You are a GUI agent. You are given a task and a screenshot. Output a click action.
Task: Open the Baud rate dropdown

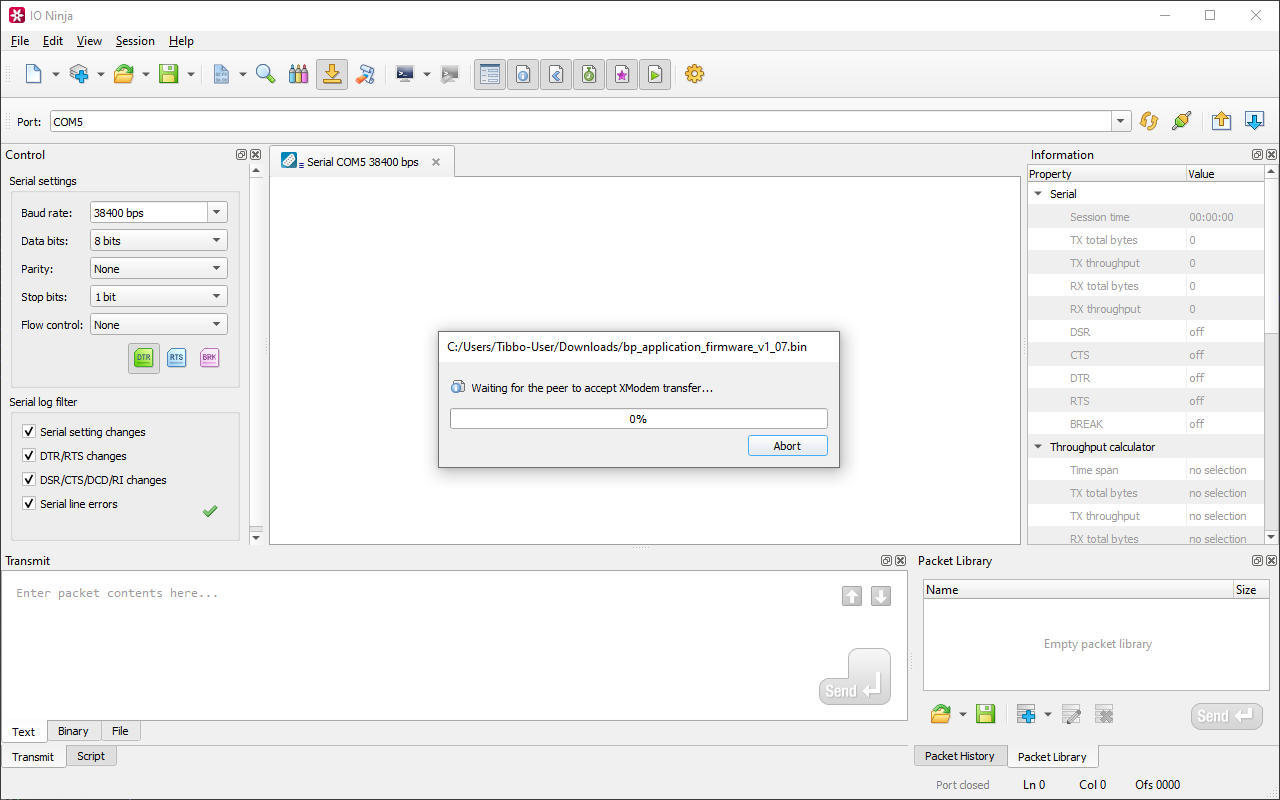[217, 213]
